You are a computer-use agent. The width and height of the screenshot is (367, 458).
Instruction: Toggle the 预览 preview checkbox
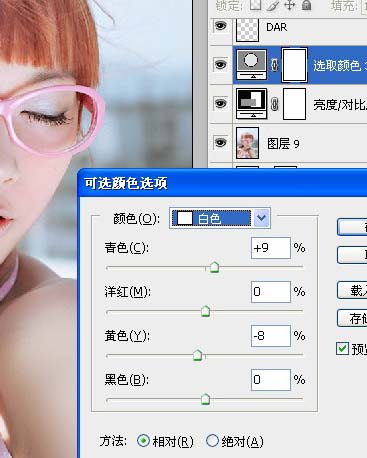(342, 349)
